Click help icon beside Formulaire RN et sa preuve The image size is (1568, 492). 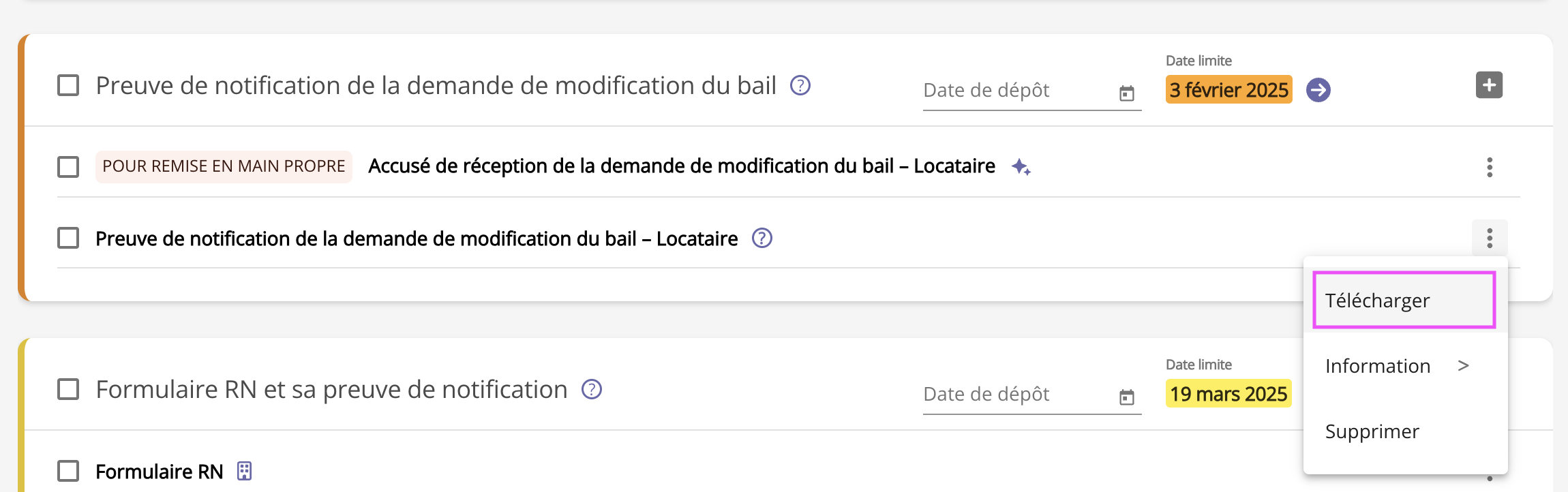coord(591,390)
